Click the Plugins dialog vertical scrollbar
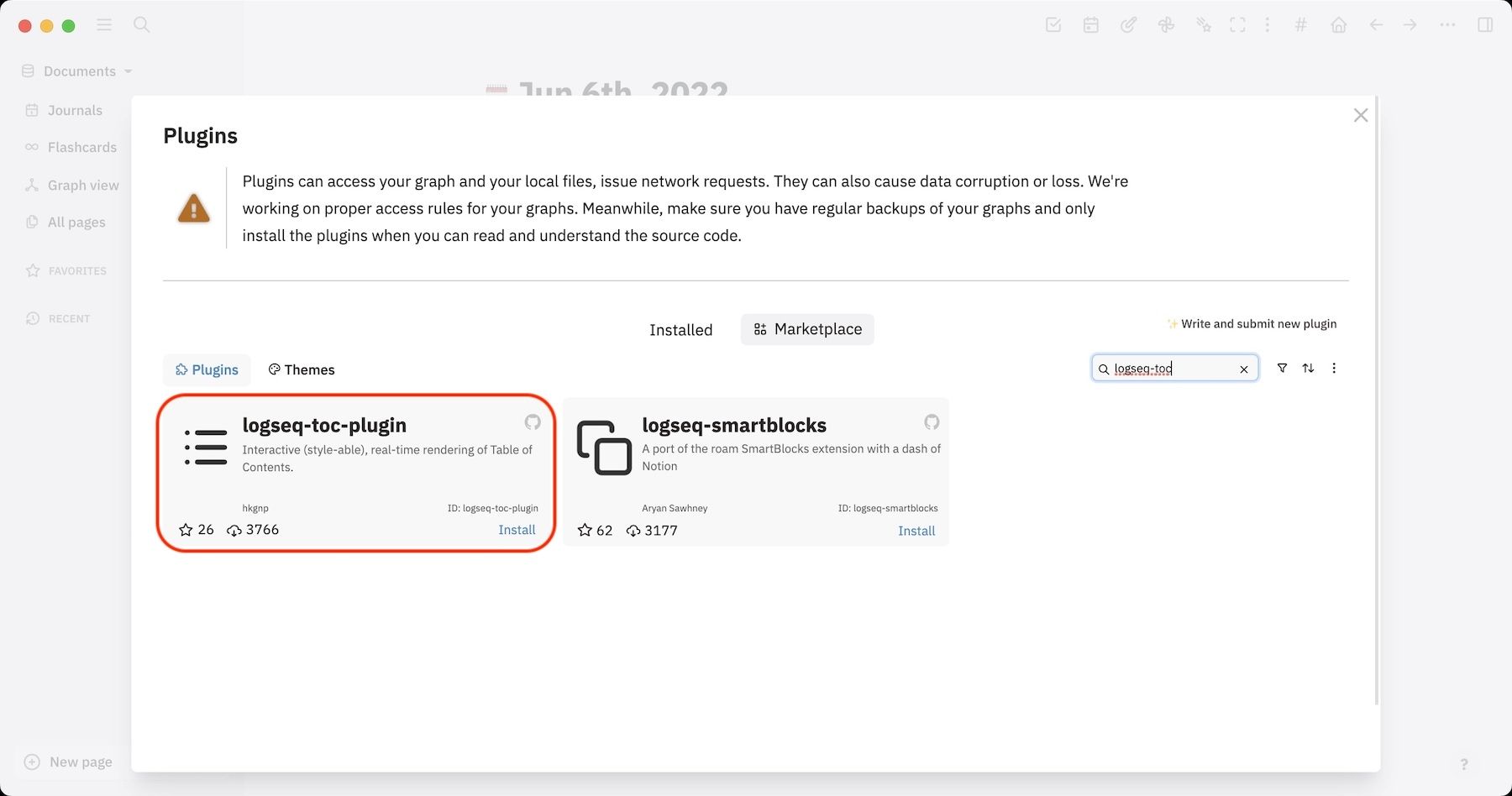 pos(1376,401)
